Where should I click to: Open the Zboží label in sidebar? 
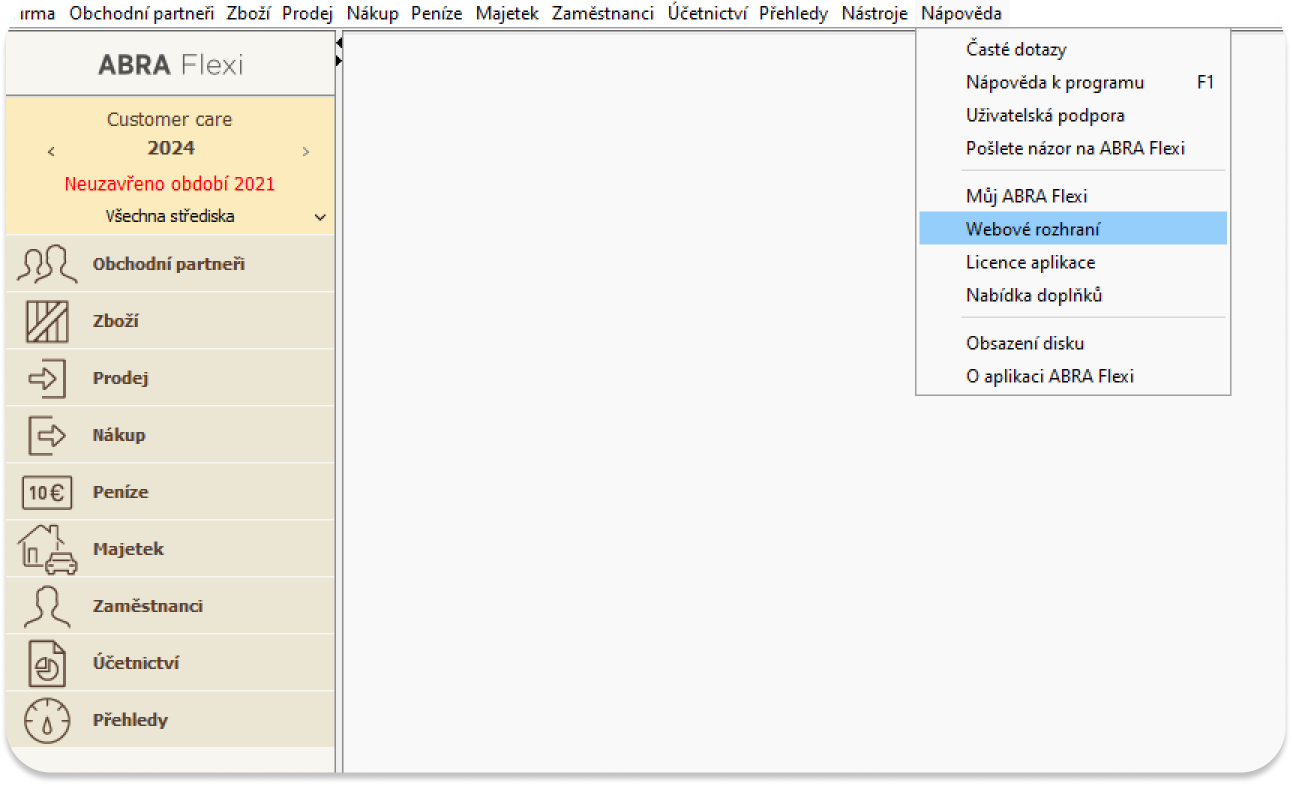click(x=115, y=322)
